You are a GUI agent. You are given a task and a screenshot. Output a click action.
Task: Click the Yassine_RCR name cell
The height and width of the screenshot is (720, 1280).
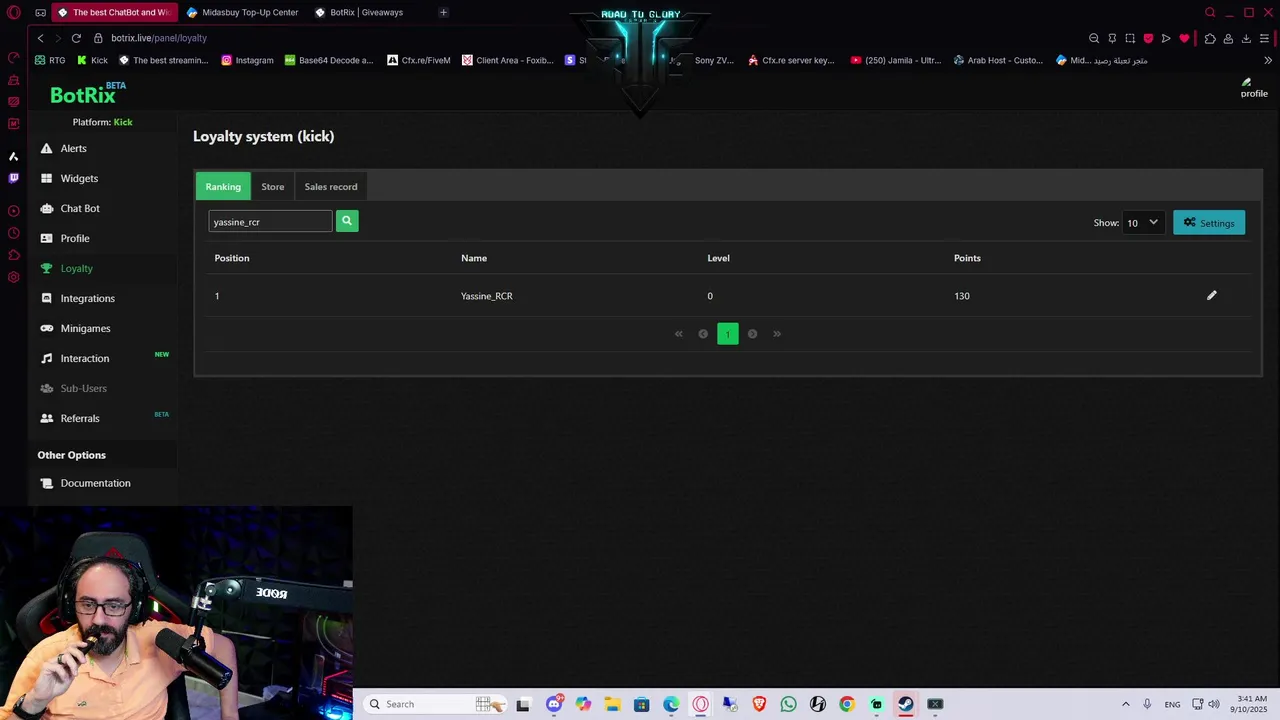click(487, 296)
